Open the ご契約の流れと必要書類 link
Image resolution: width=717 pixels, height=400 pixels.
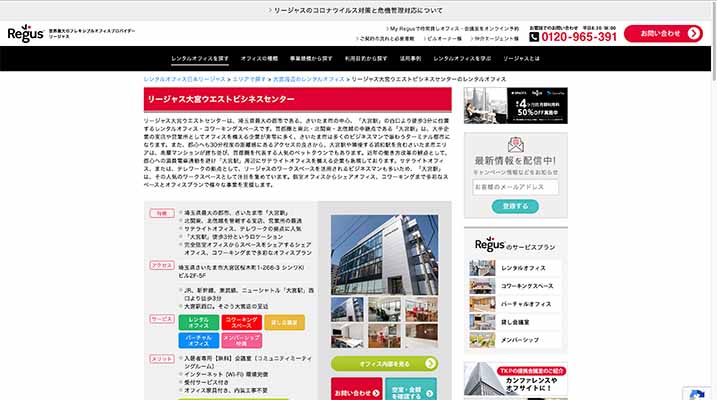click(385, 39)
